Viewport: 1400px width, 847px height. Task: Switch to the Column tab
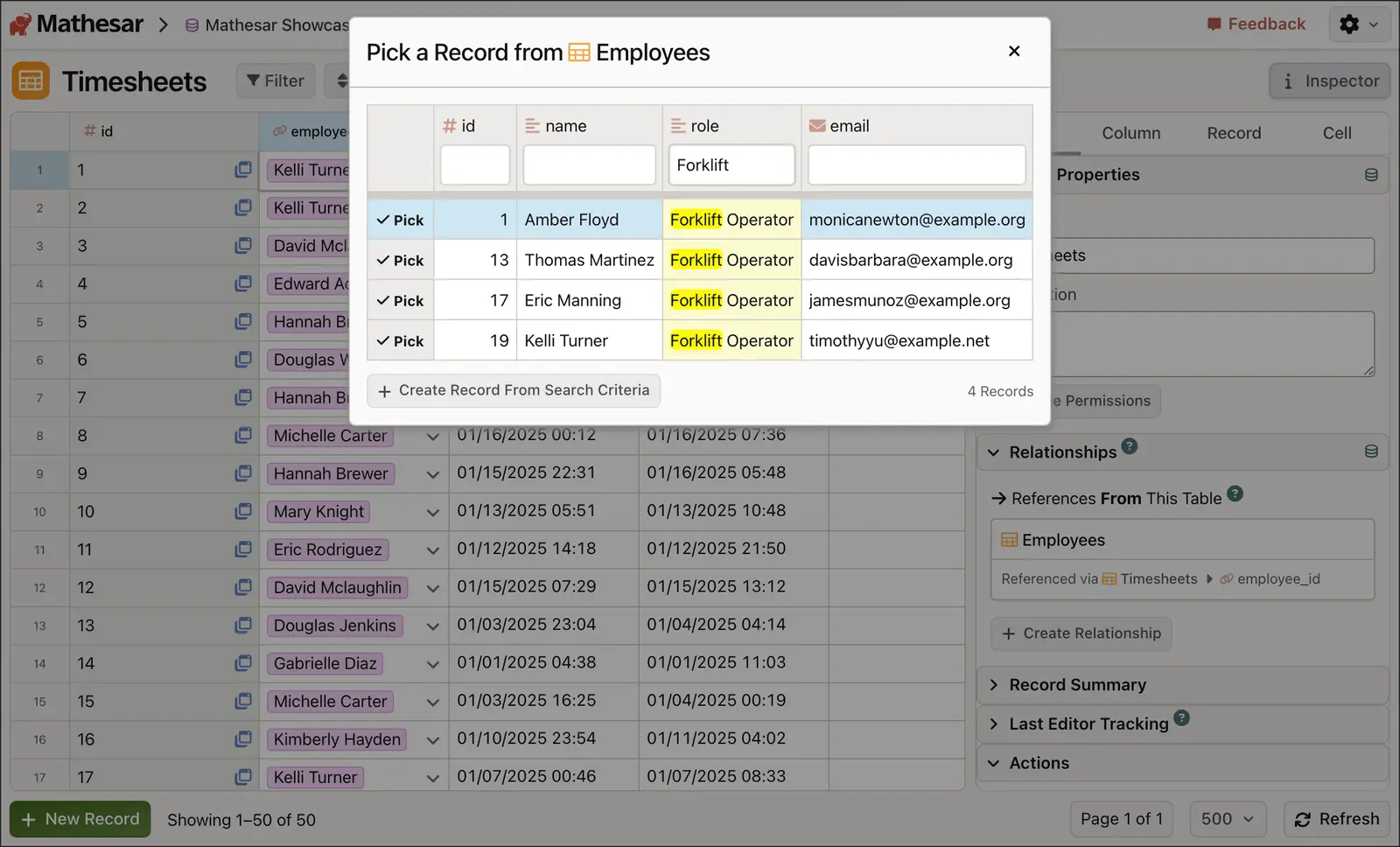point(1130,133)
